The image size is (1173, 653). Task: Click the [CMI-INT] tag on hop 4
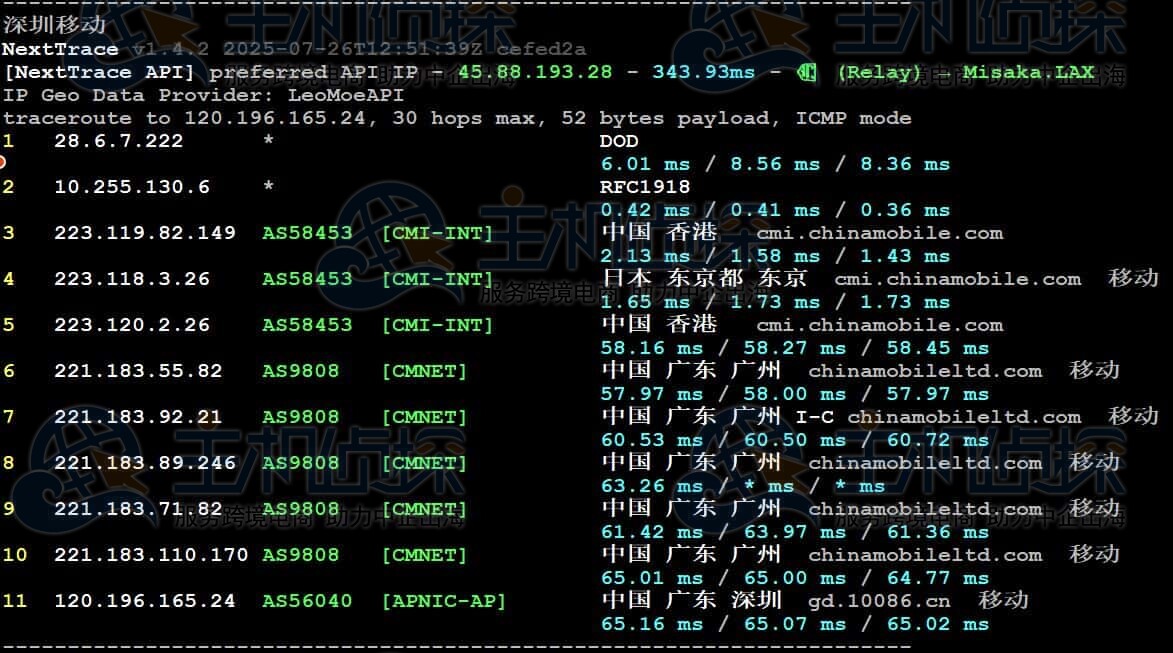(x=437, y=279)
